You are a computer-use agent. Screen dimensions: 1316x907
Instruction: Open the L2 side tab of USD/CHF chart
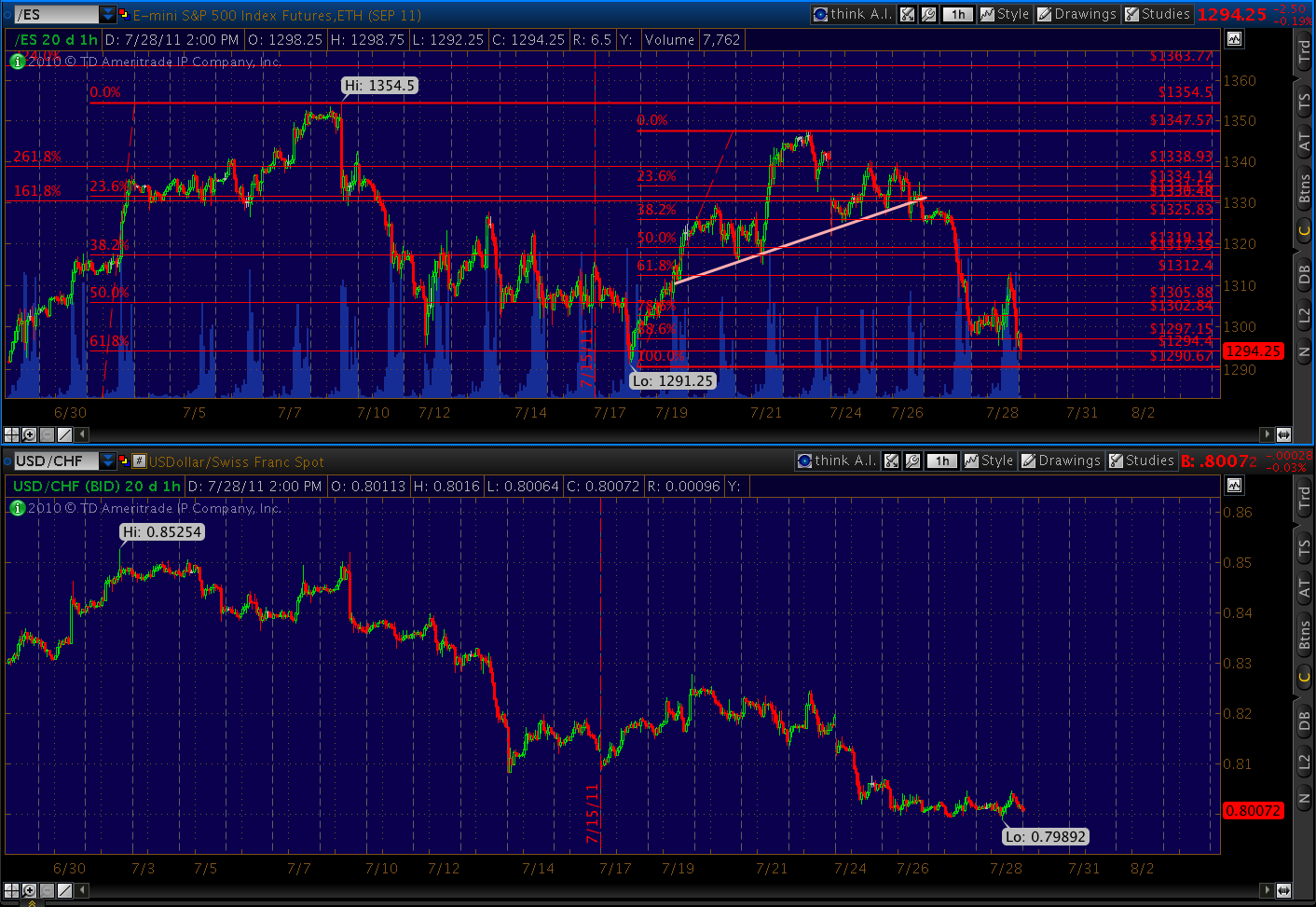pyautogui.click(x=1305, y=763)
